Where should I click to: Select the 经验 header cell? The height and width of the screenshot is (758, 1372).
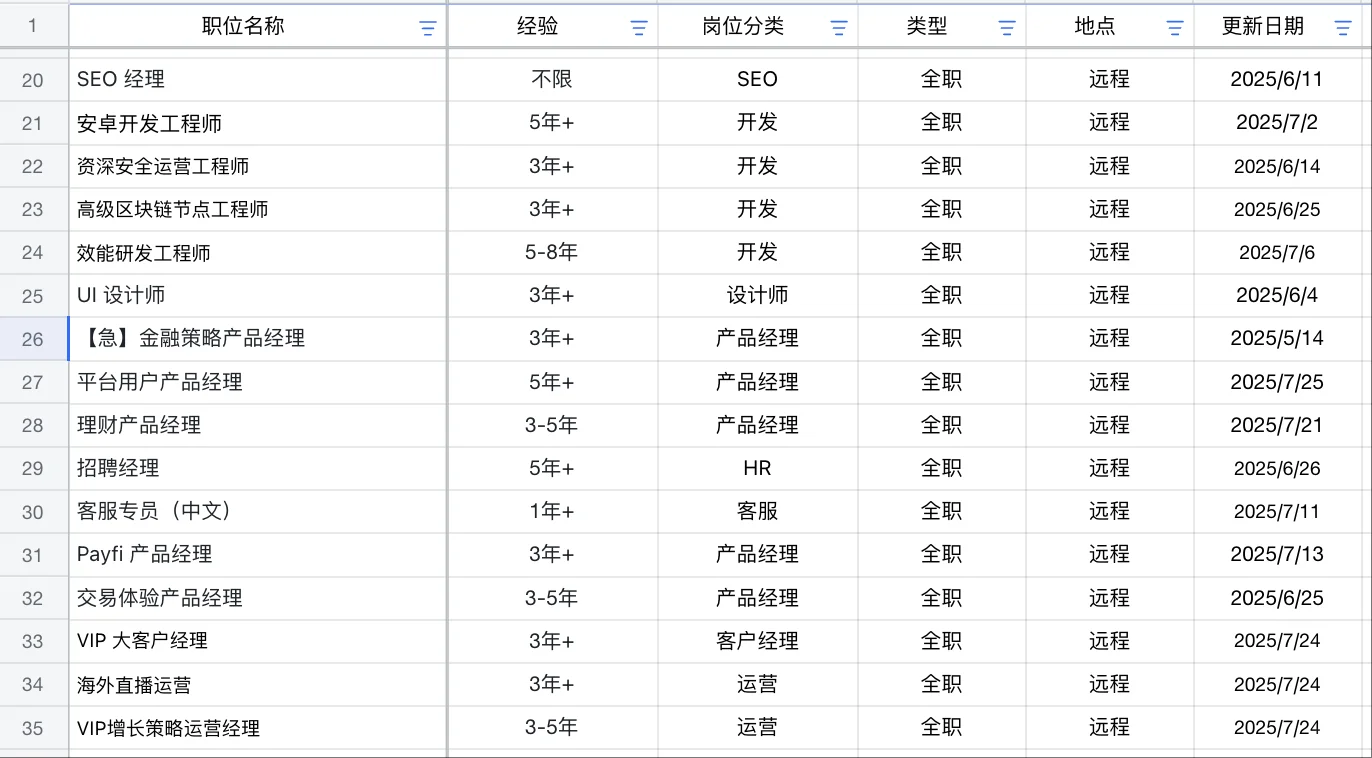click(553, 26)
